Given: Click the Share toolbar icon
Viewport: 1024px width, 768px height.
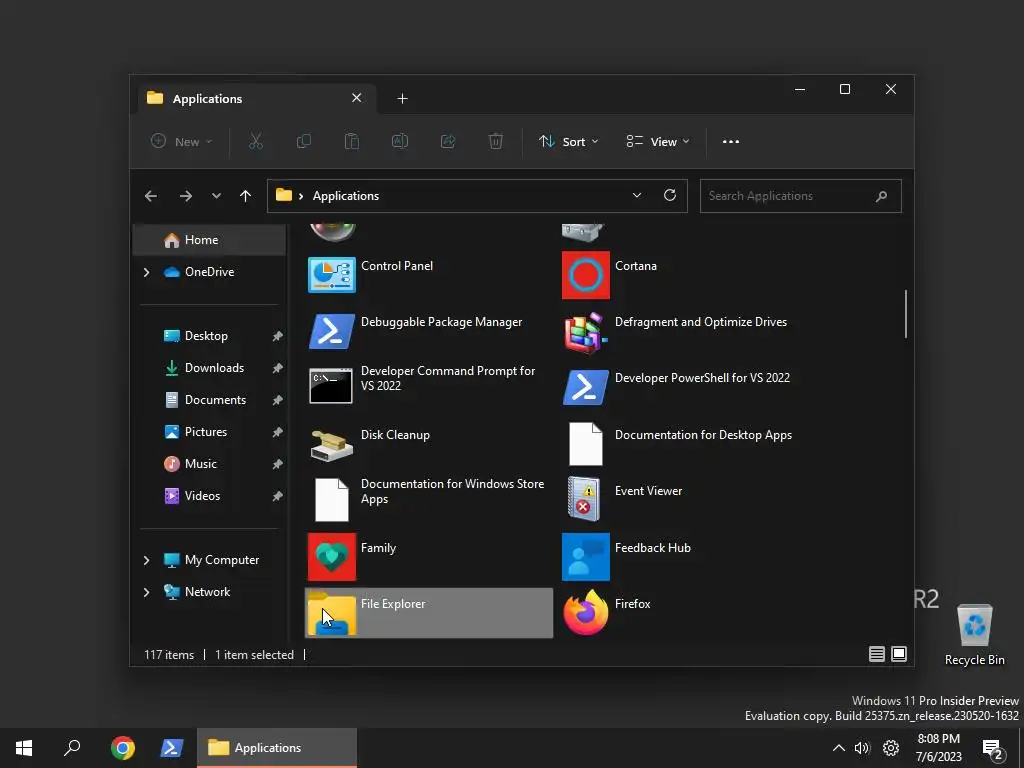Looking at the screenshot, I should click(448, 141).
